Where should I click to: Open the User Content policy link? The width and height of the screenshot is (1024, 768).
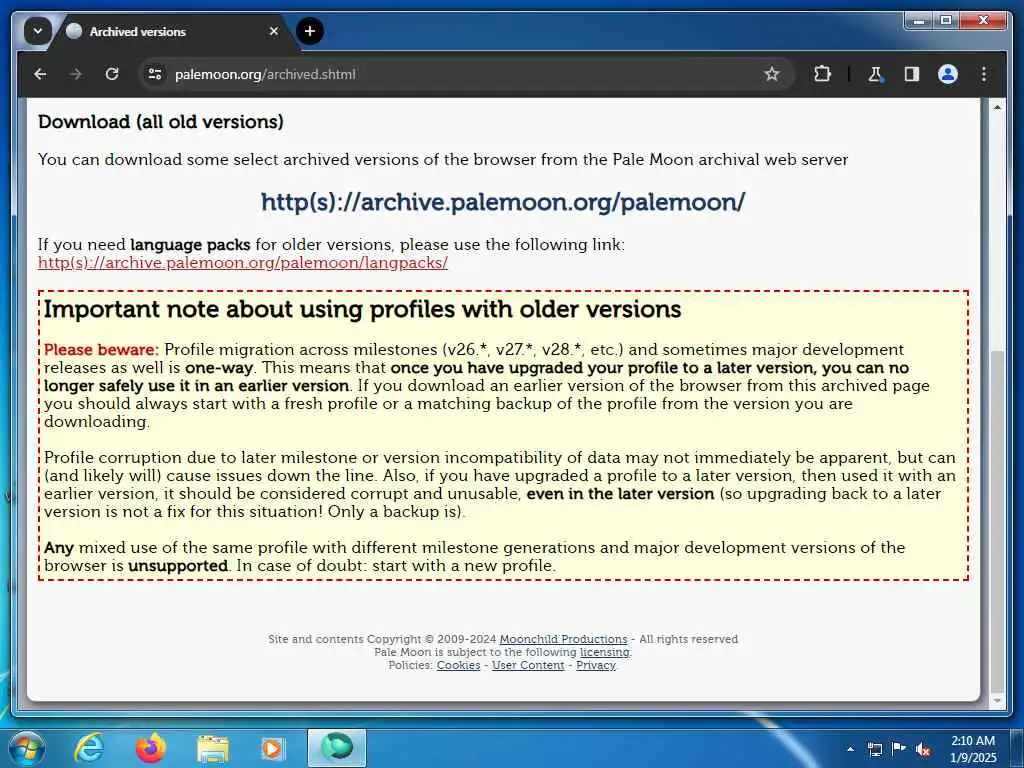click(528, 665)
